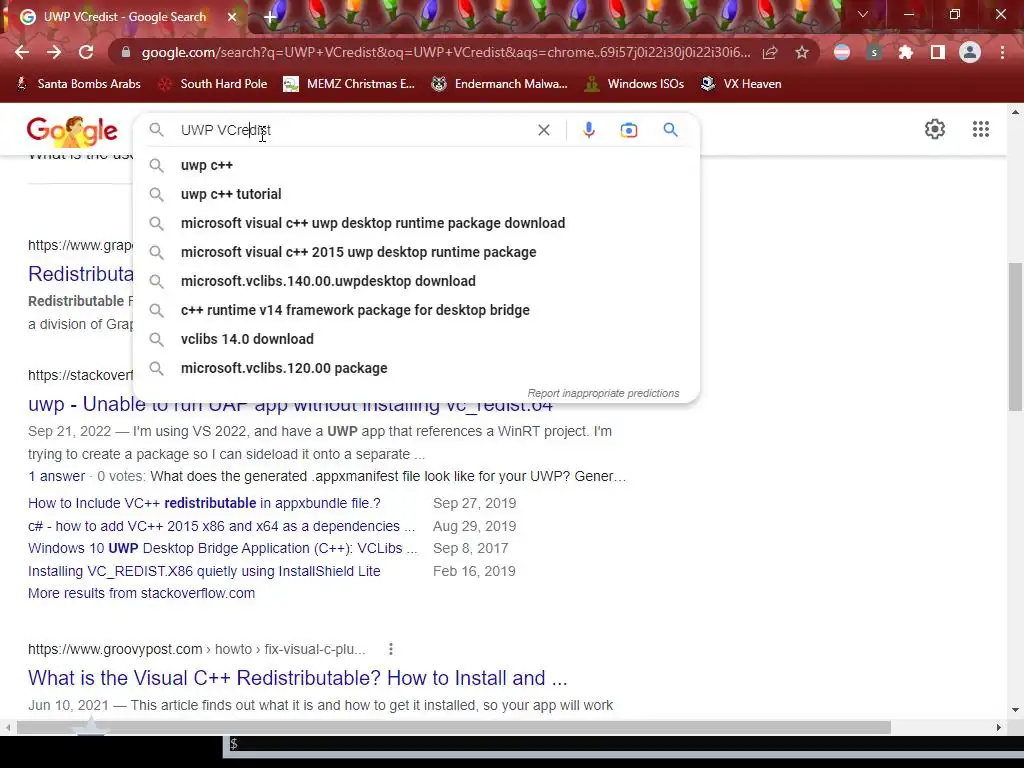Open new tab with plus button
Image resolution: width=1024 pixels, height=768 pixels.
click(x=270, y=17)
